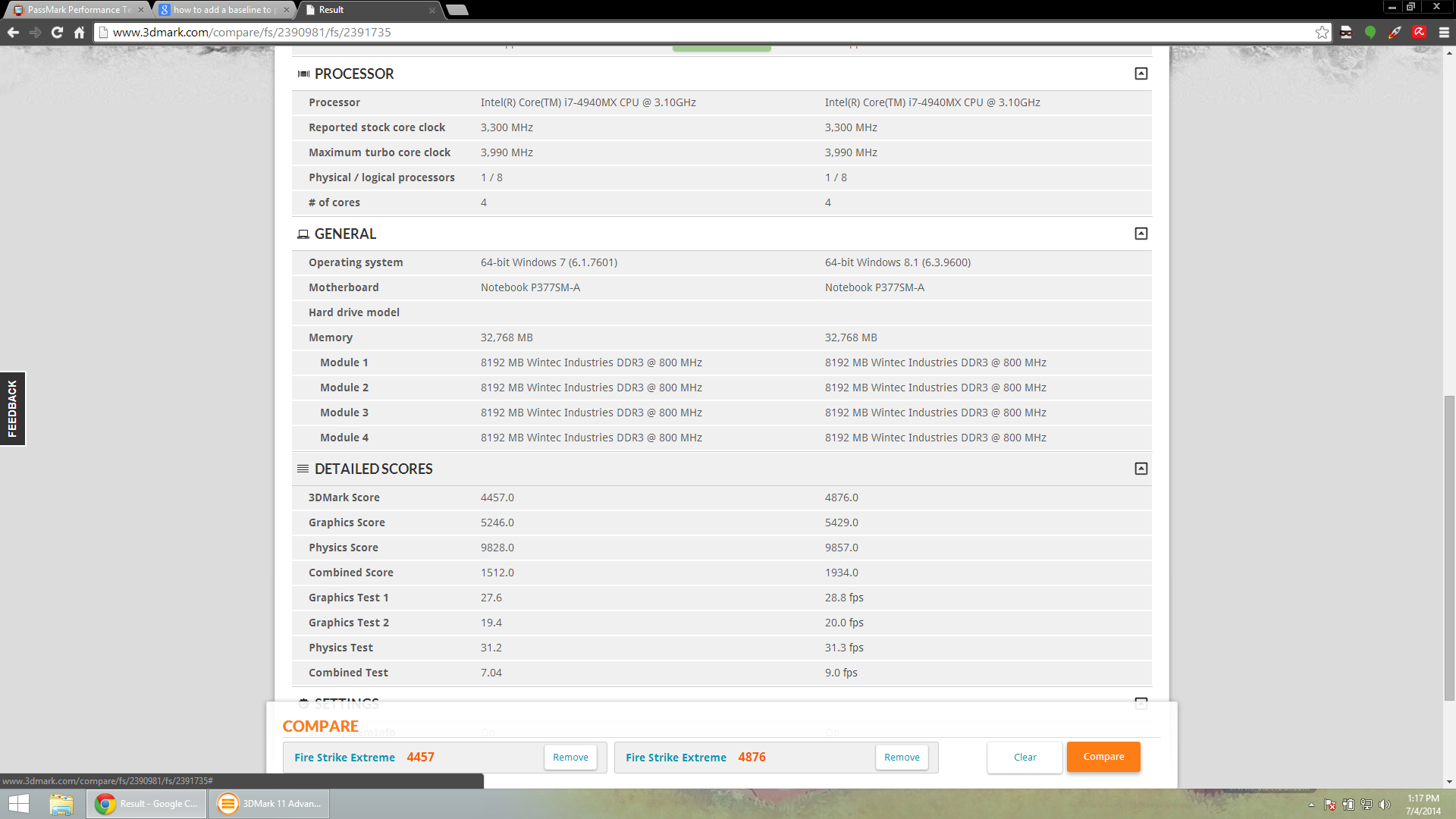
Task: Open the Windows Start button
Action: point(19,804)
